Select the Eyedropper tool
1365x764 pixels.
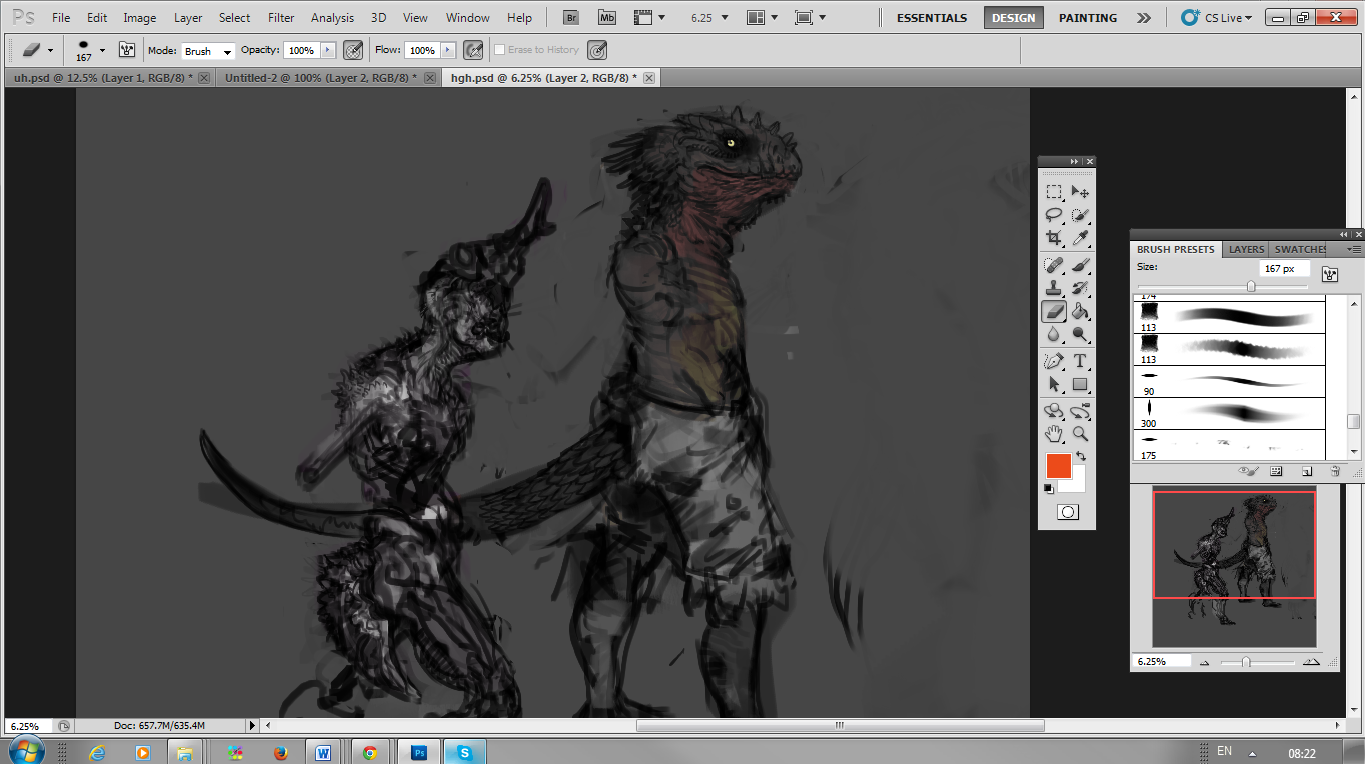(1080, 238)
